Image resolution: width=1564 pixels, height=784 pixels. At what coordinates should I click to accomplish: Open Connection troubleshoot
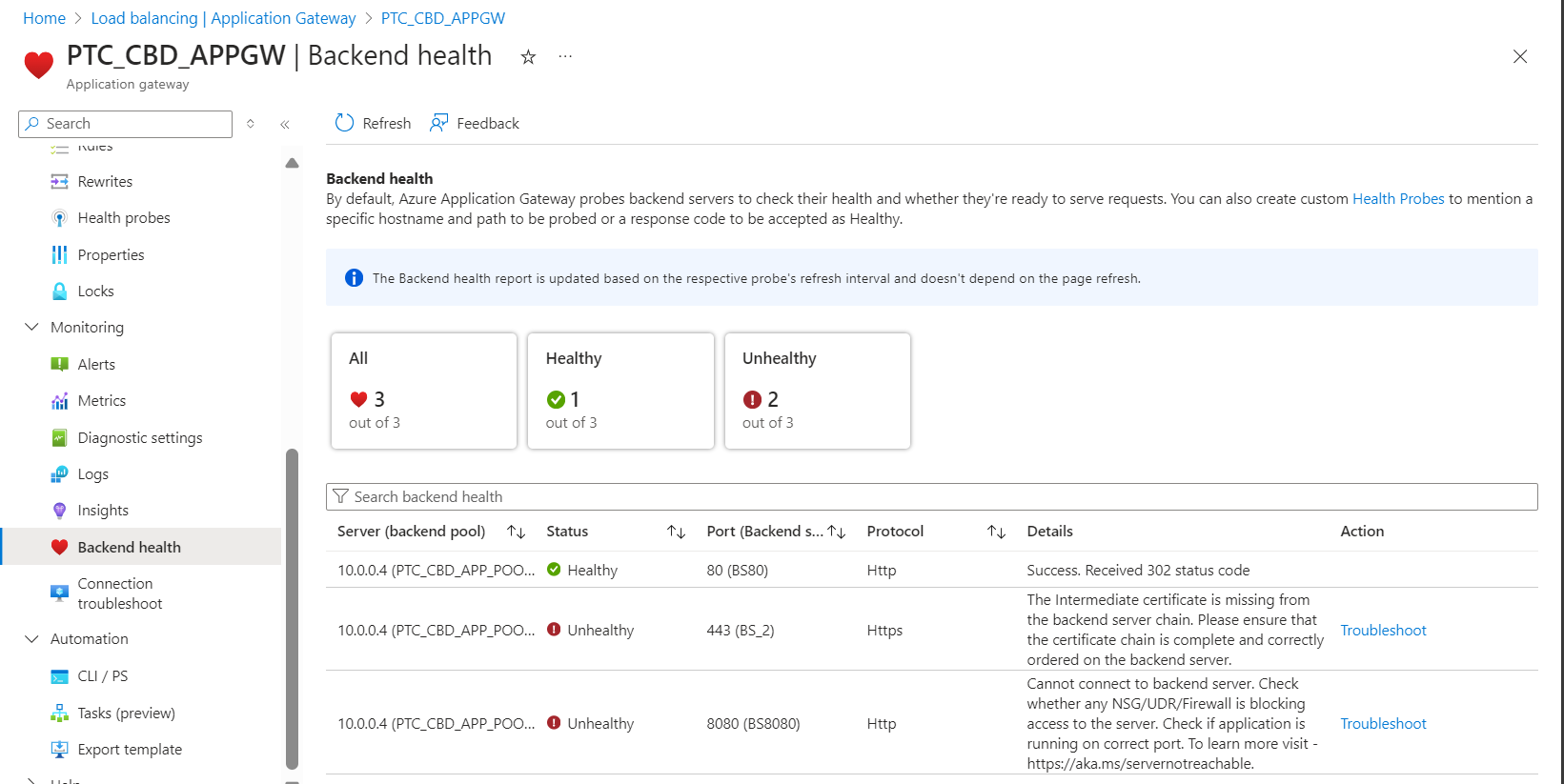[120, 593]
